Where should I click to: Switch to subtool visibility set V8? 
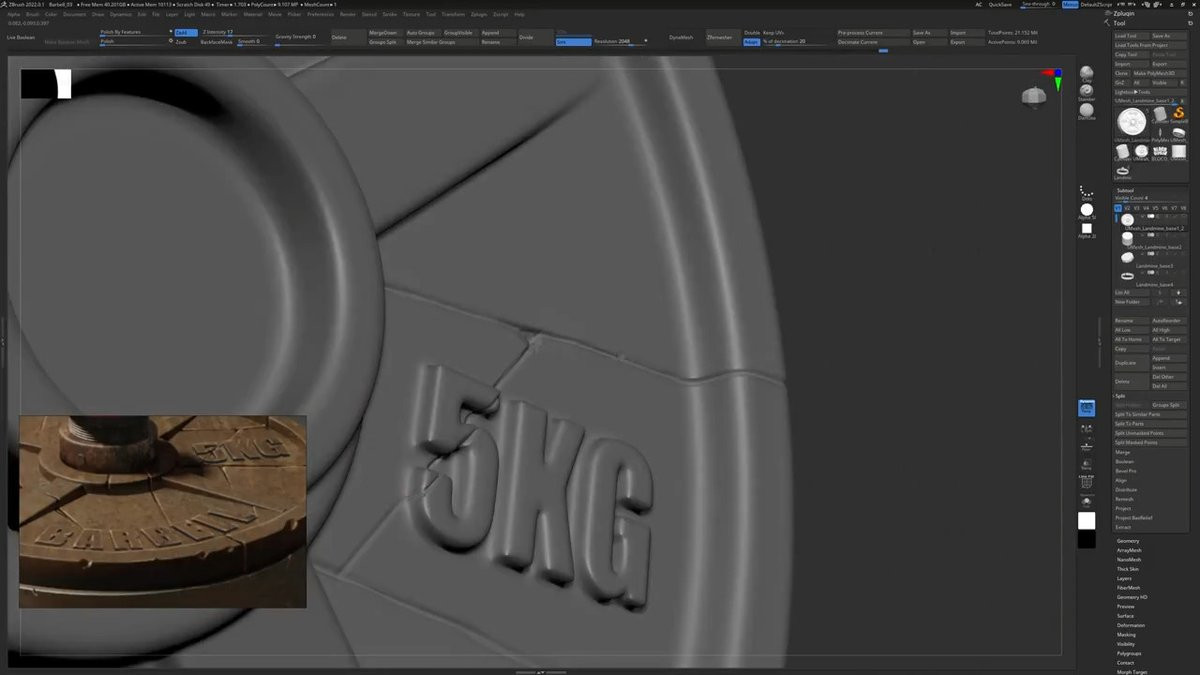pos(1183,208)
